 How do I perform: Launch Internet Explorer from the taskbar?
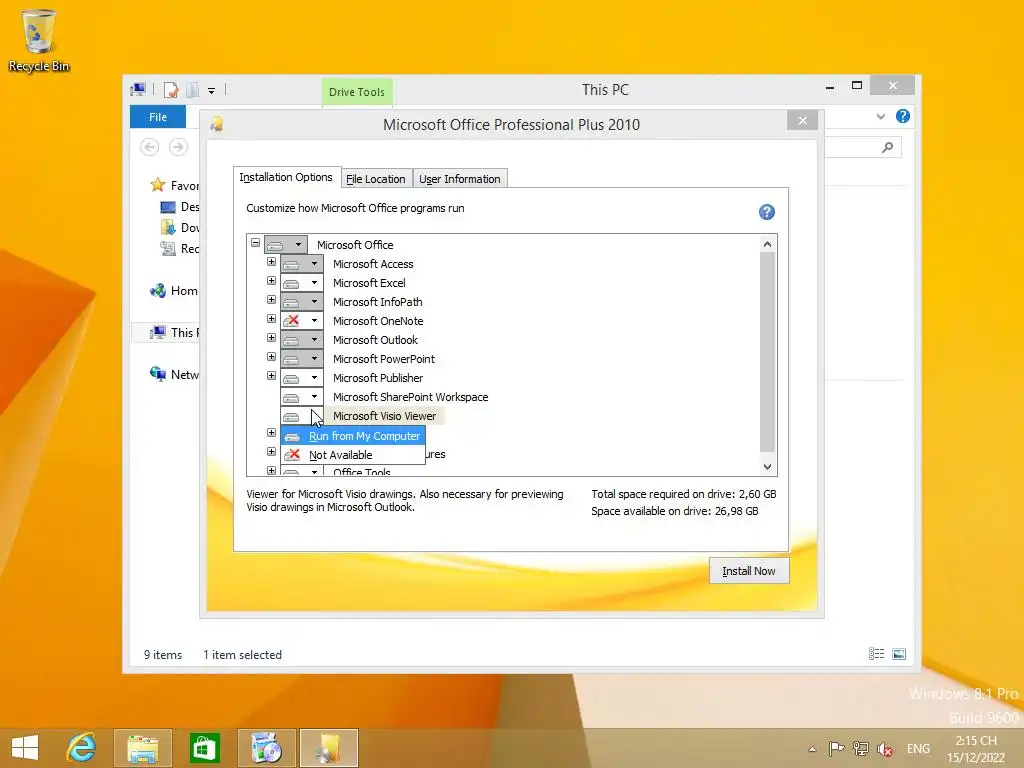click(x=82, y=748)
